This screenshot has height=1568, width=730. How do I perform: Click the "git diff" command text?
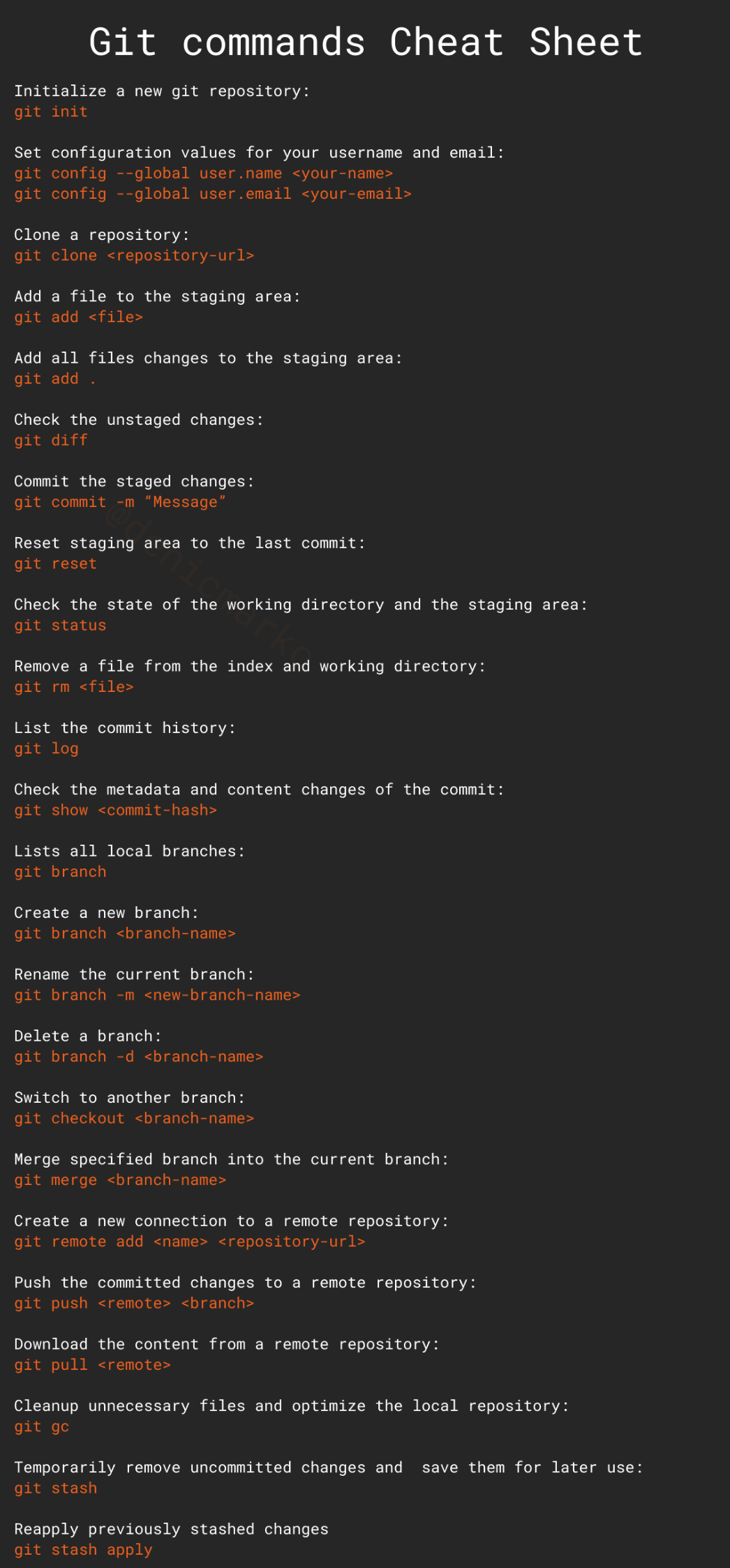point(51,440)
